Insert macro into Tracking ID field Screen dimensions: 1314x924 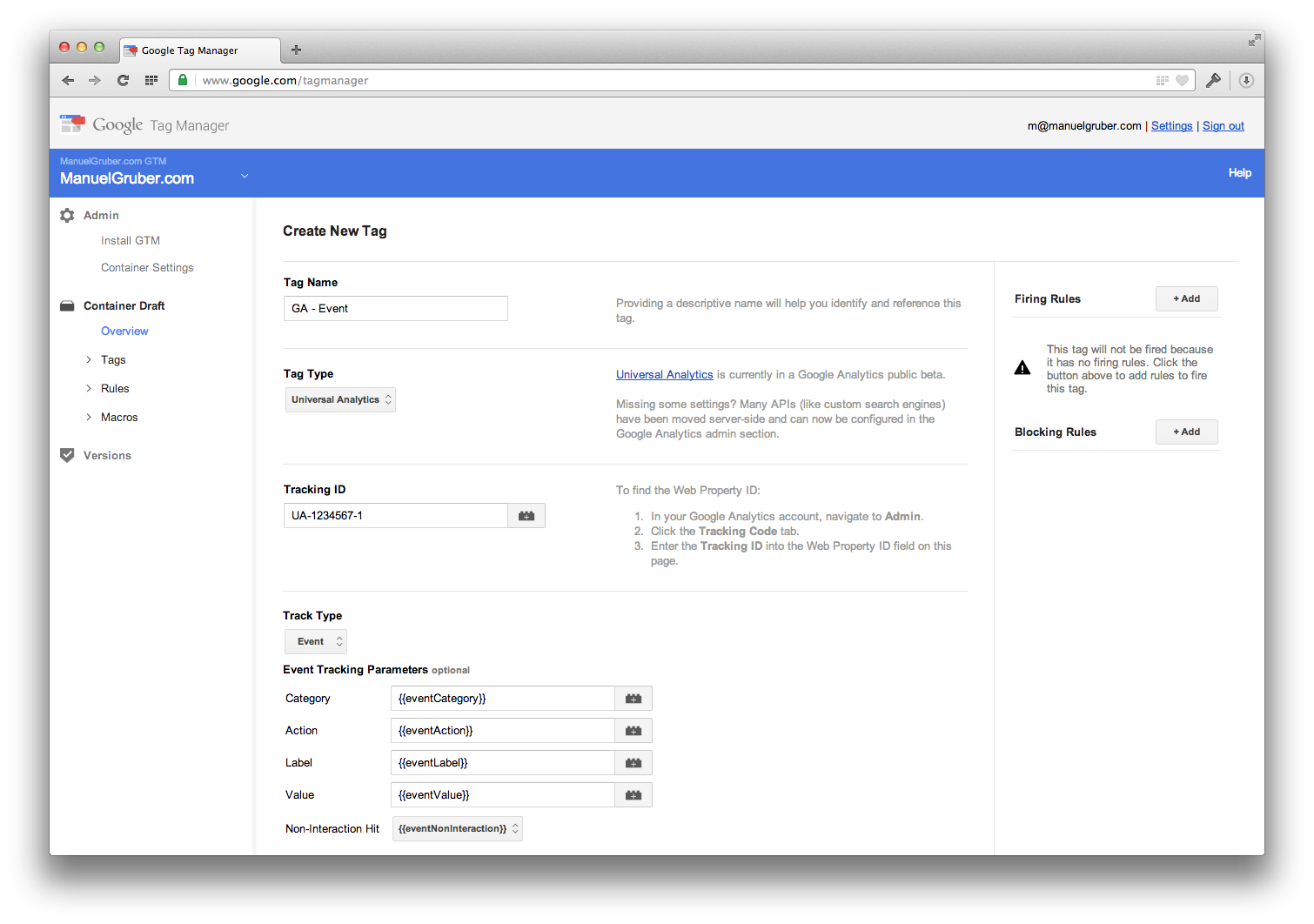[x=526, y=515]
